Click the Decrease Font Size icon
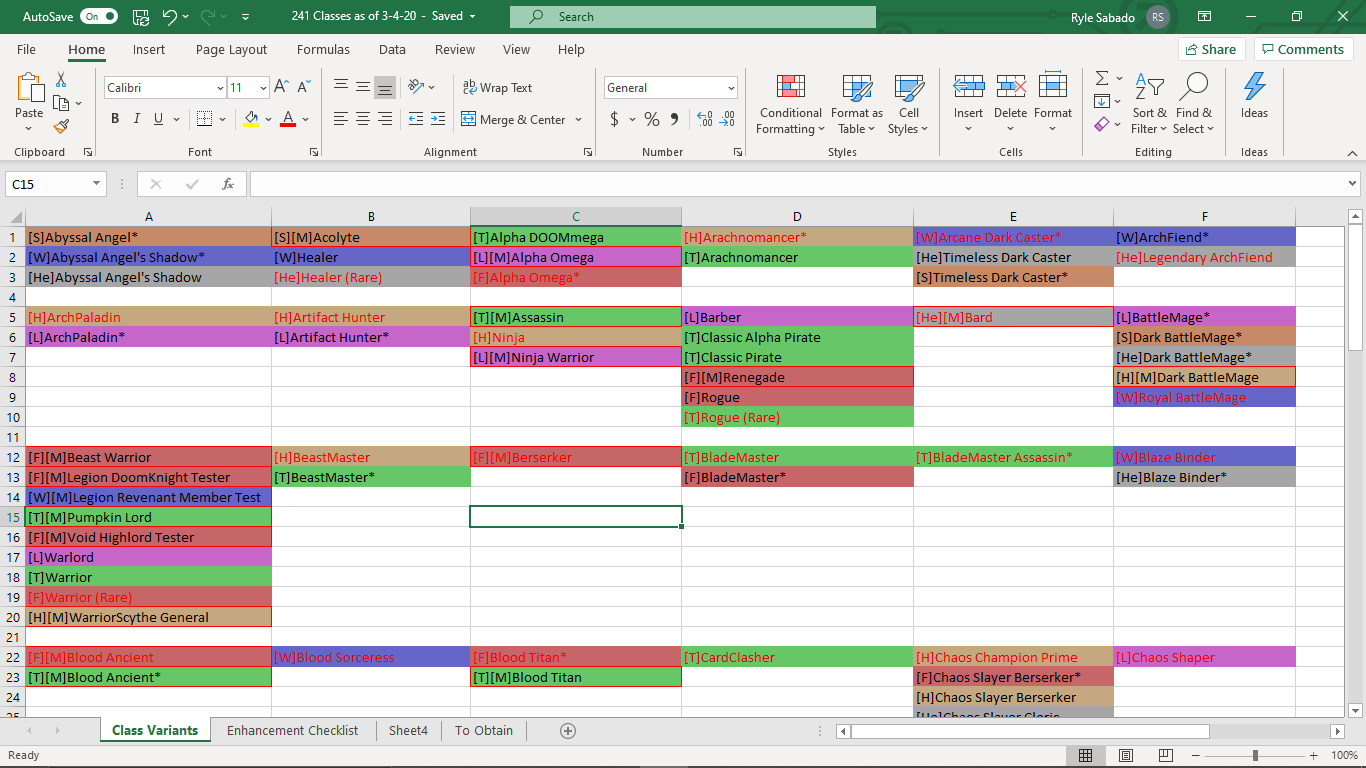 tap(303, 88)
